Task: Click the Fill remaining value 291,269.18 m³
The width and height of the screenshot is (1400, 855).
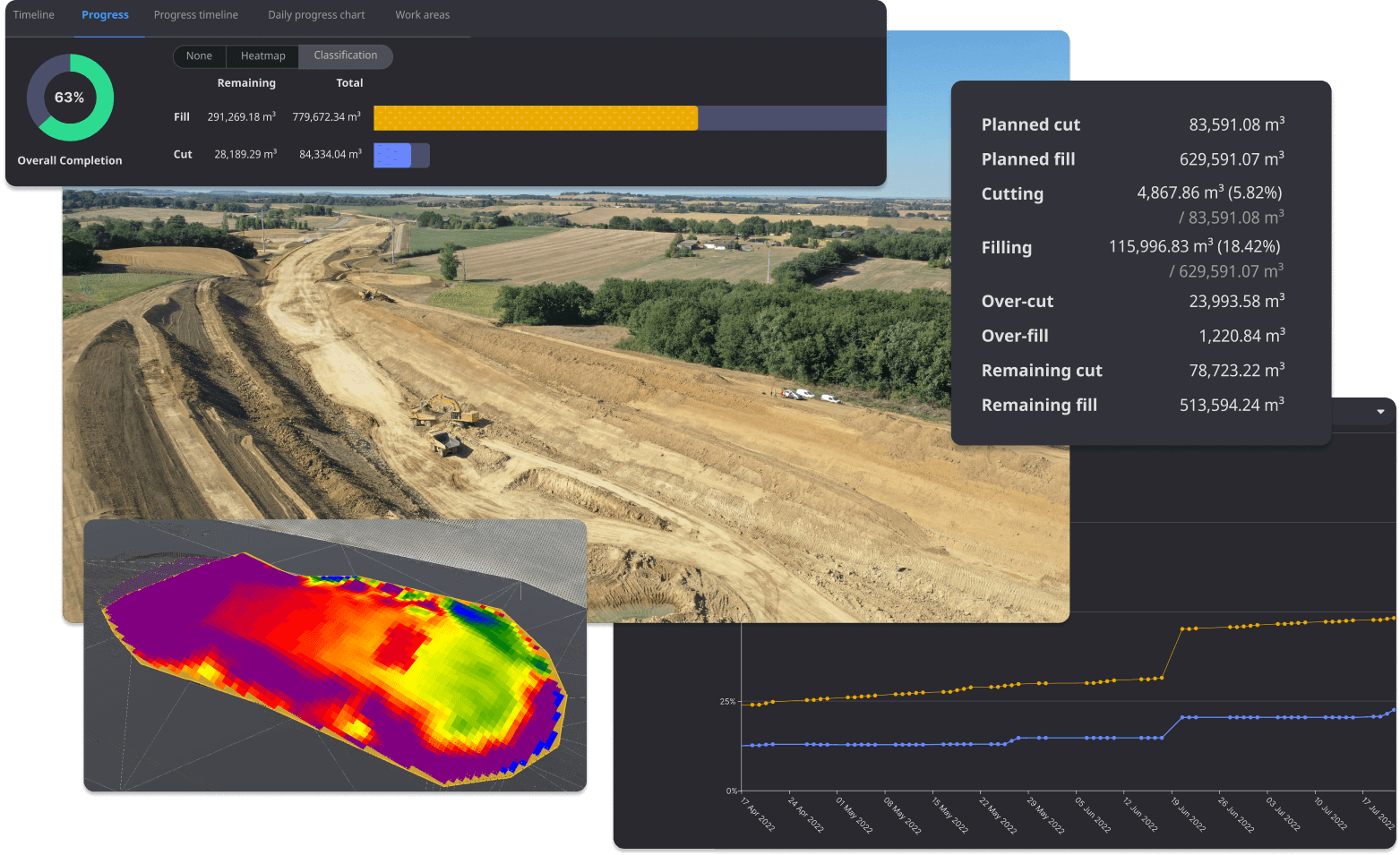Action: pyautogui.click(x=242, y=117)
